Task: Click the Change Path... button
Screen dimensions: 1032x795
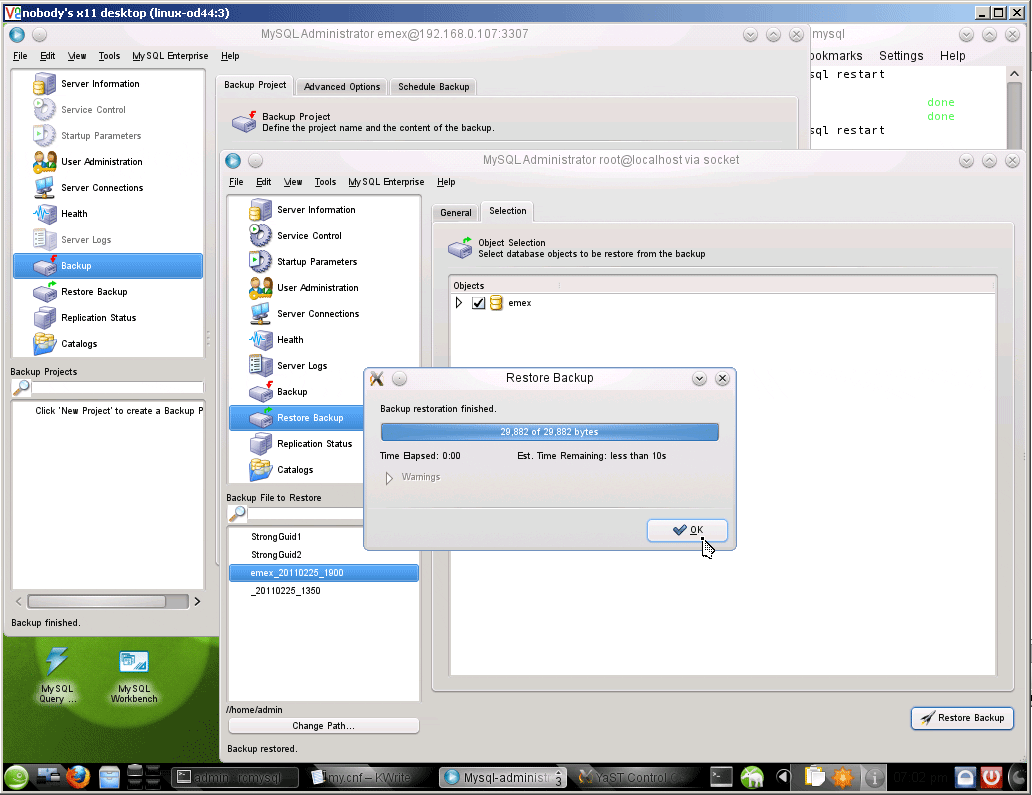Action: [x=323, y=725]
